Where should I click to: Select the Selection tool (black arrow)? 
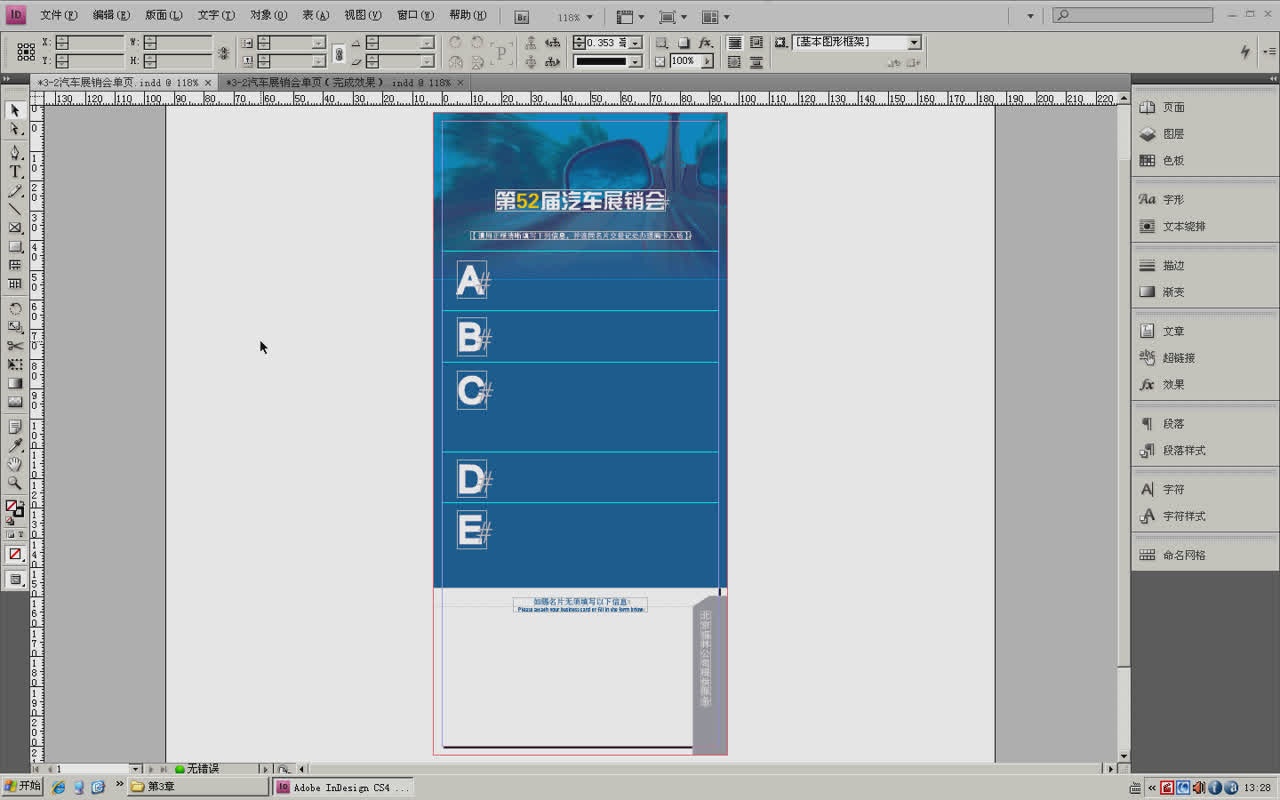[x=15, y=111]
